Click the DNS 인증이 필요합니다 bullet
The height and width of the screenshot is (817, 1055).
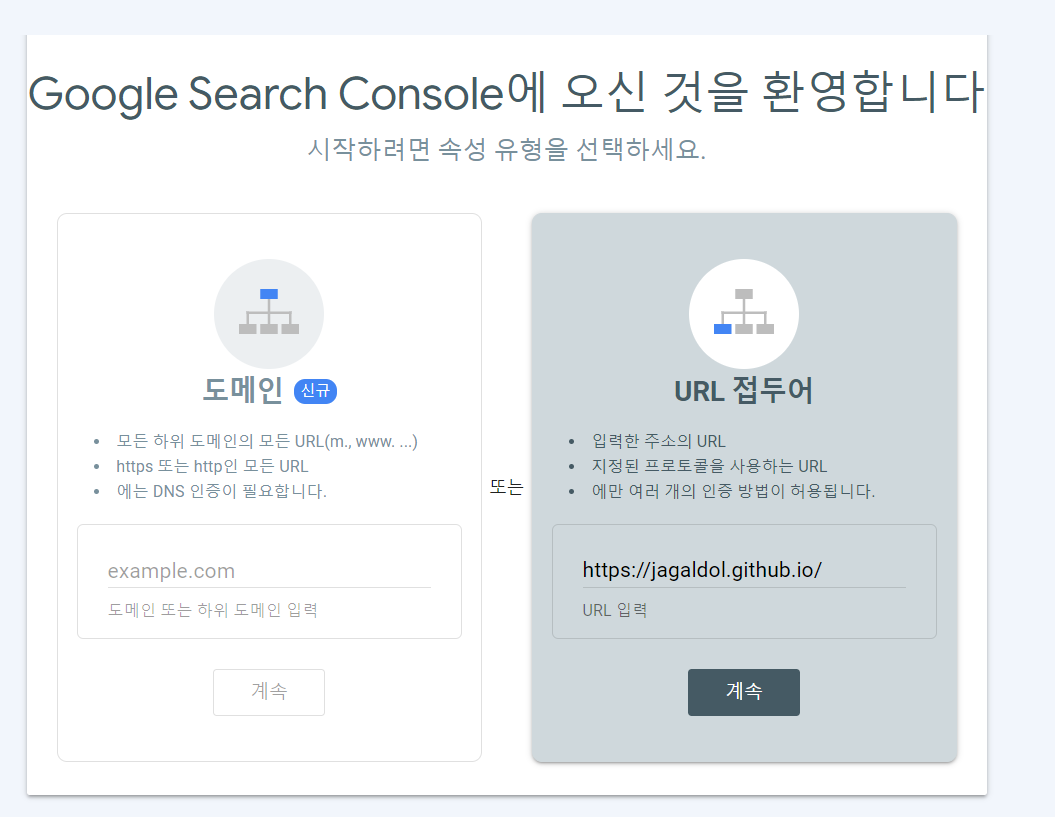tap(221, 491)
